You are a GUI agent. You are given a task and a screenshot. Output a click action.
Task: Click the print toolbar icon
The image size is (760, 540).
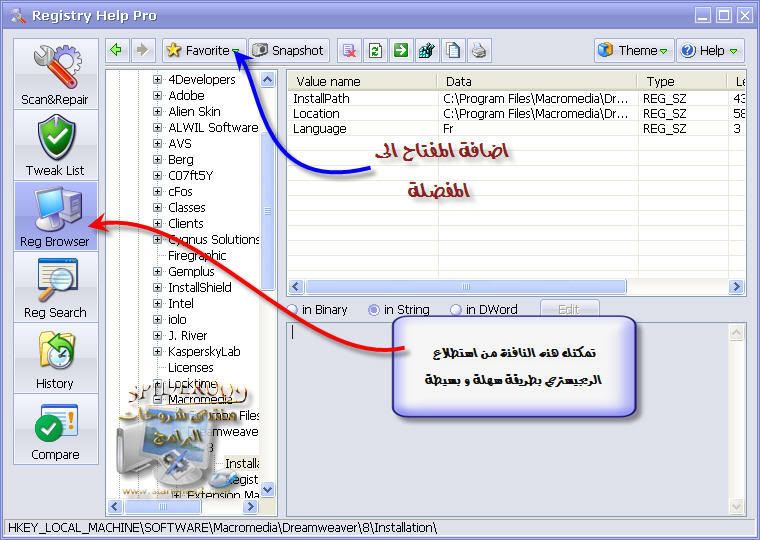479,50
